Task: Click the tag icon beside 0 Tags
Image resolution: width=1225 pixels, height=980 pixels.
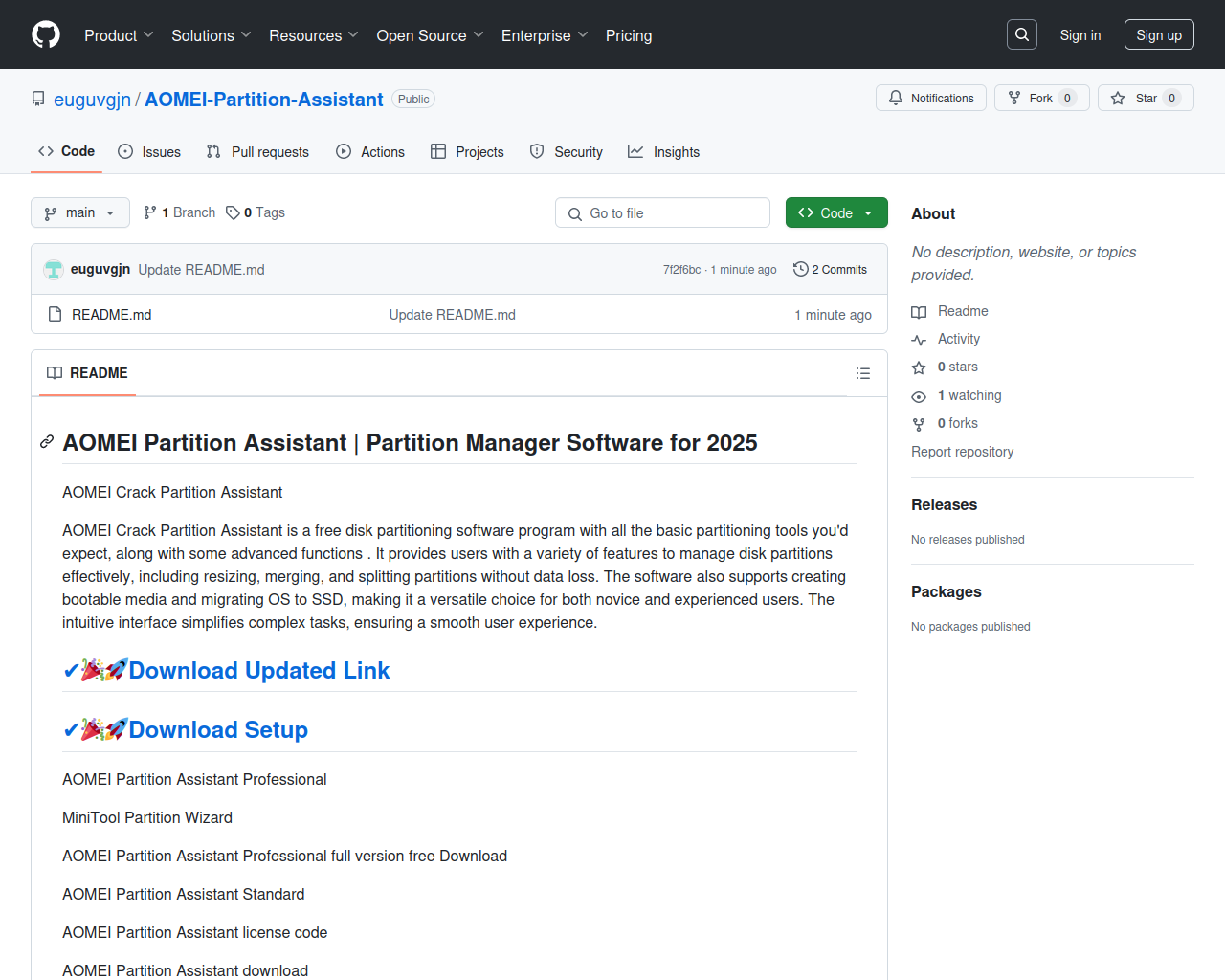Action: pyautogui.click(x=233, y=212)
